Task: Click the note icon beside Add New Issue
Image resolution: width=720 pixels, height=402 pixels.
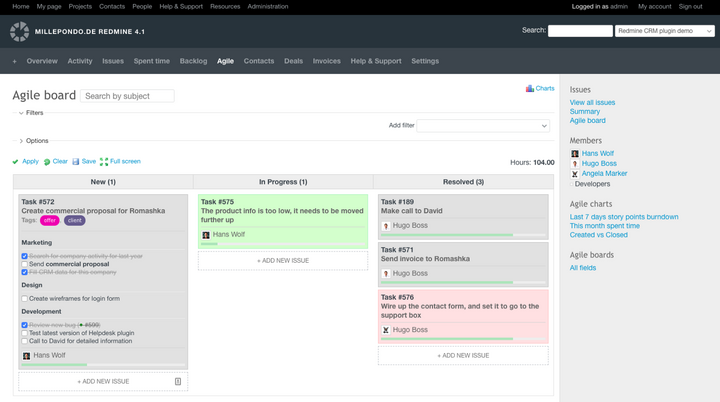Action: [x=178, y=381]
